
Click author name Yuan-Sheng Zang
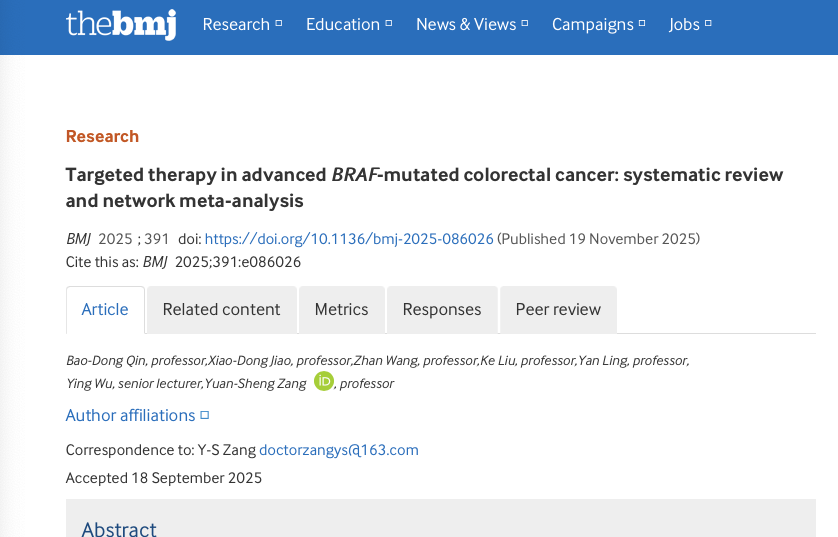coord(257,383)
